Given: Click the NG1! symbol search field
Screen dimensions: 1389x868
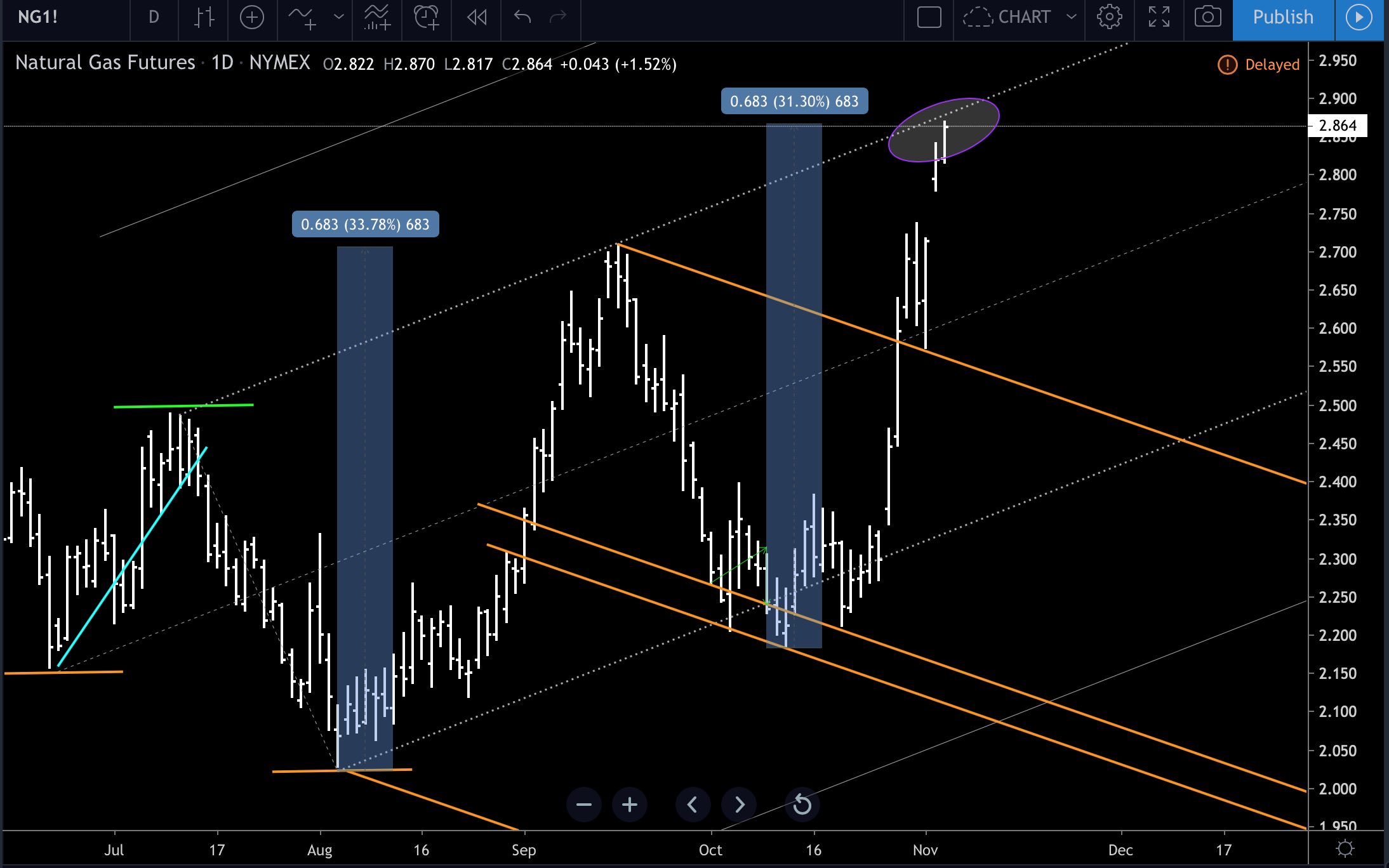Looking at the screenshot, I should tap(38, 17).
